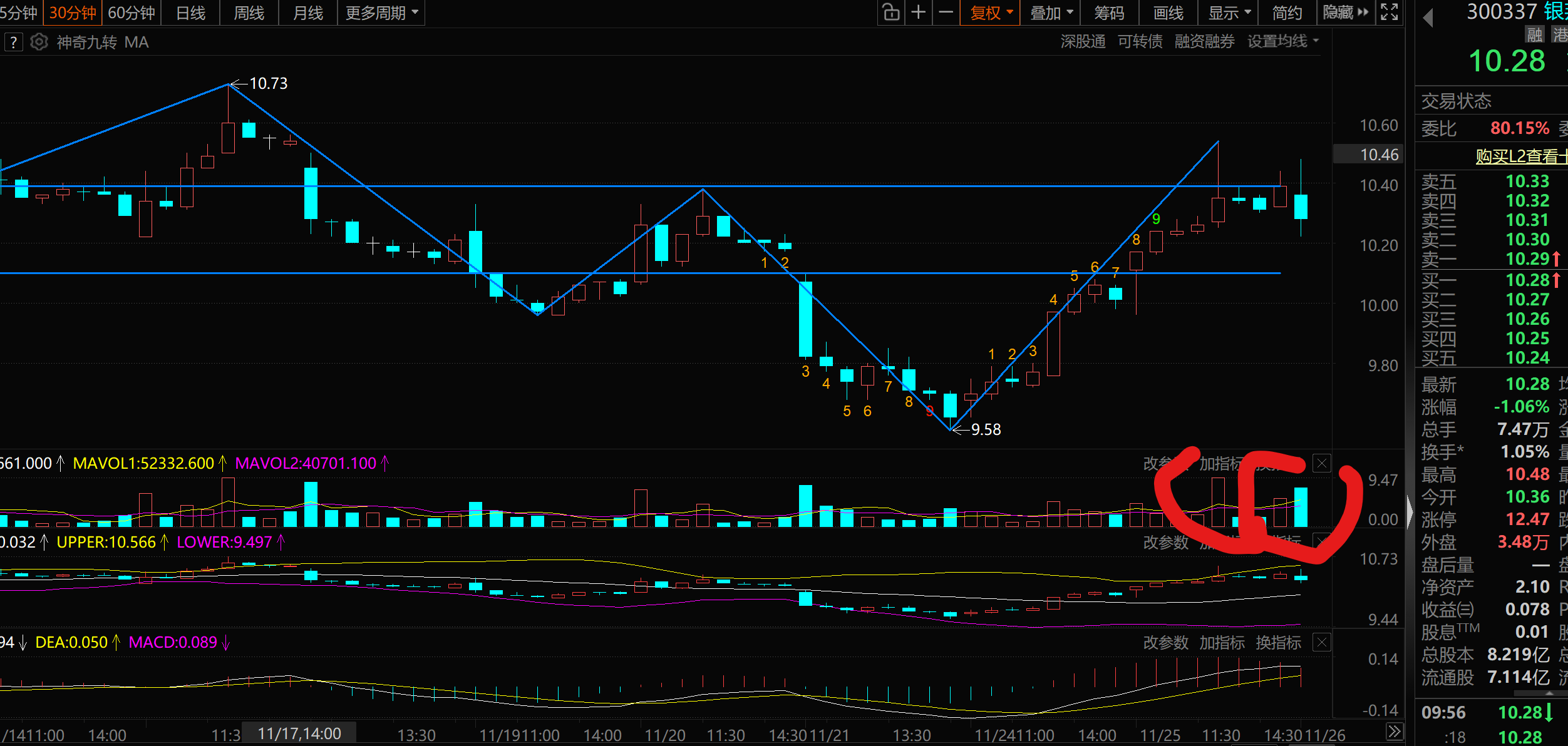Viewport: 1568px width, 746px height.
Task: Click the 9.58 low price marker
Action: point(985,429)
